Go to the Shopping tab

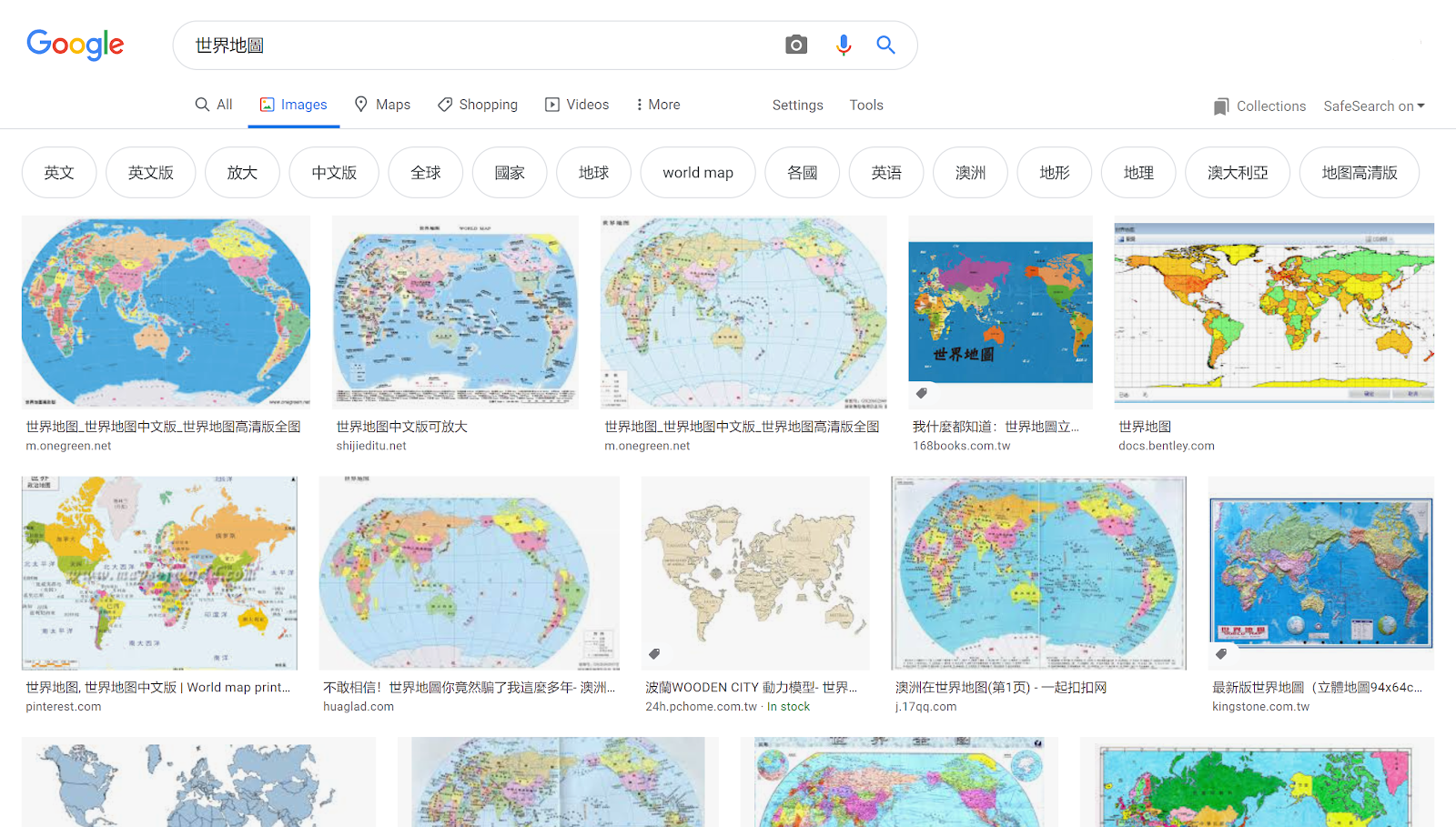(478, 105)
